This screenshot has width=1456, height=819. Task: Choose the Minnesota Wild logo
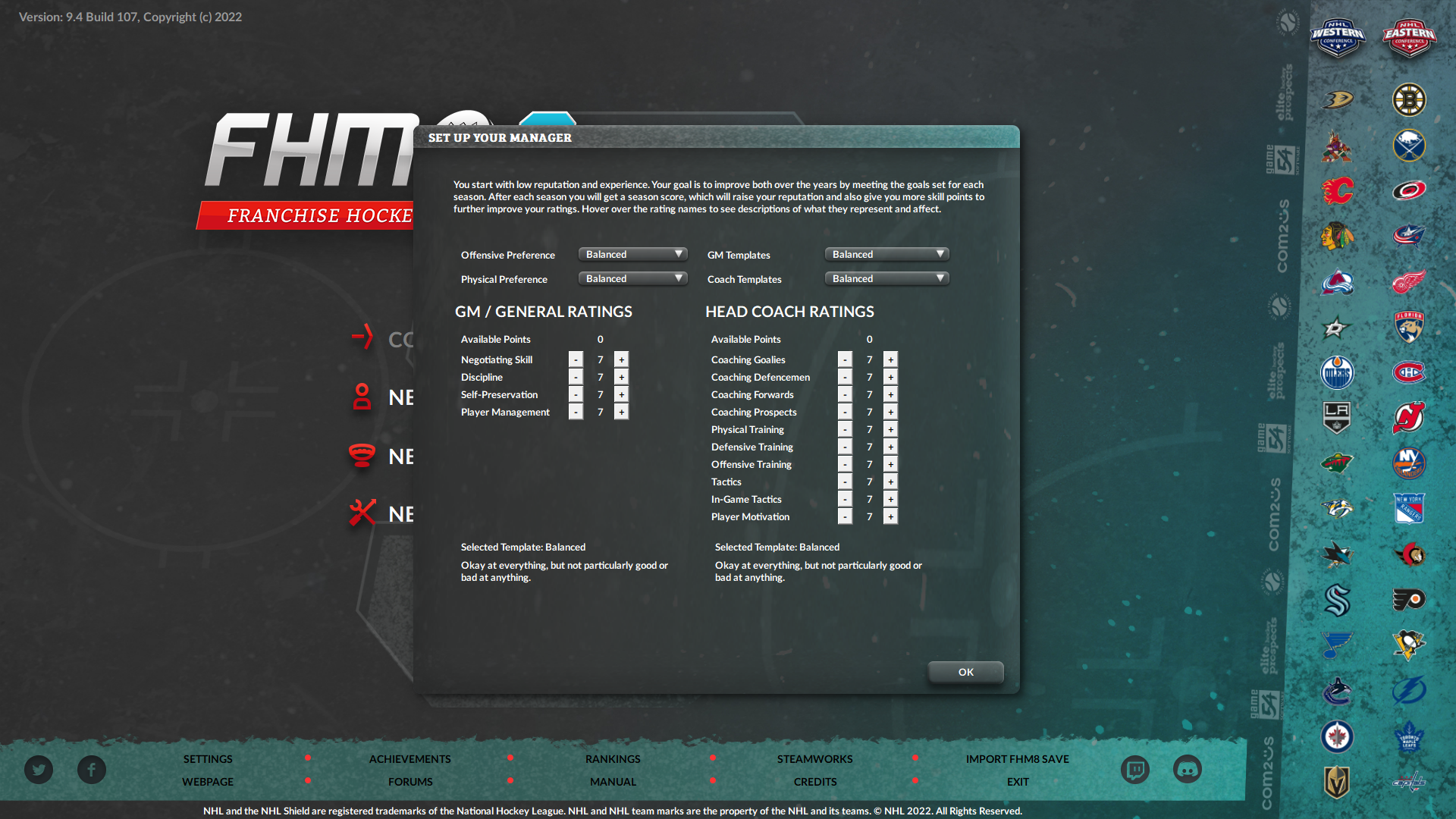[x=1337, y=463]
